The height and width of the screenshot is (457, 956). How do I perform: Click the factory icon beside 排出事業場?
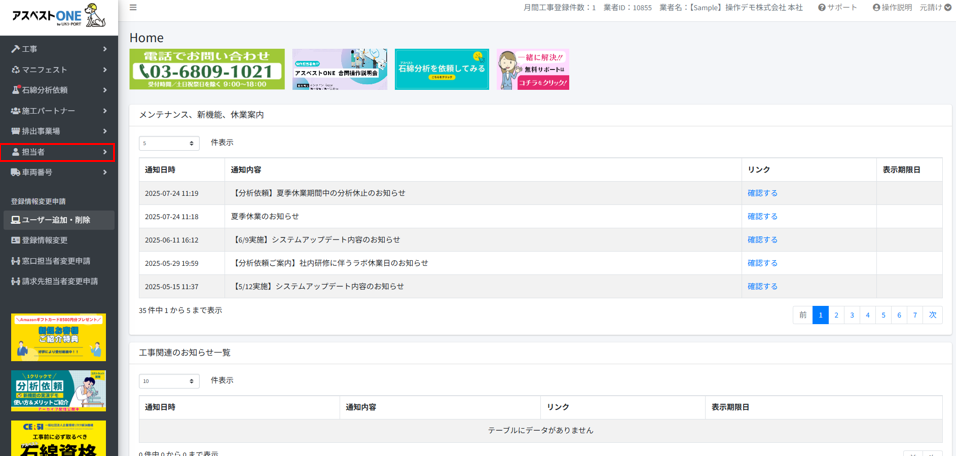15,132
